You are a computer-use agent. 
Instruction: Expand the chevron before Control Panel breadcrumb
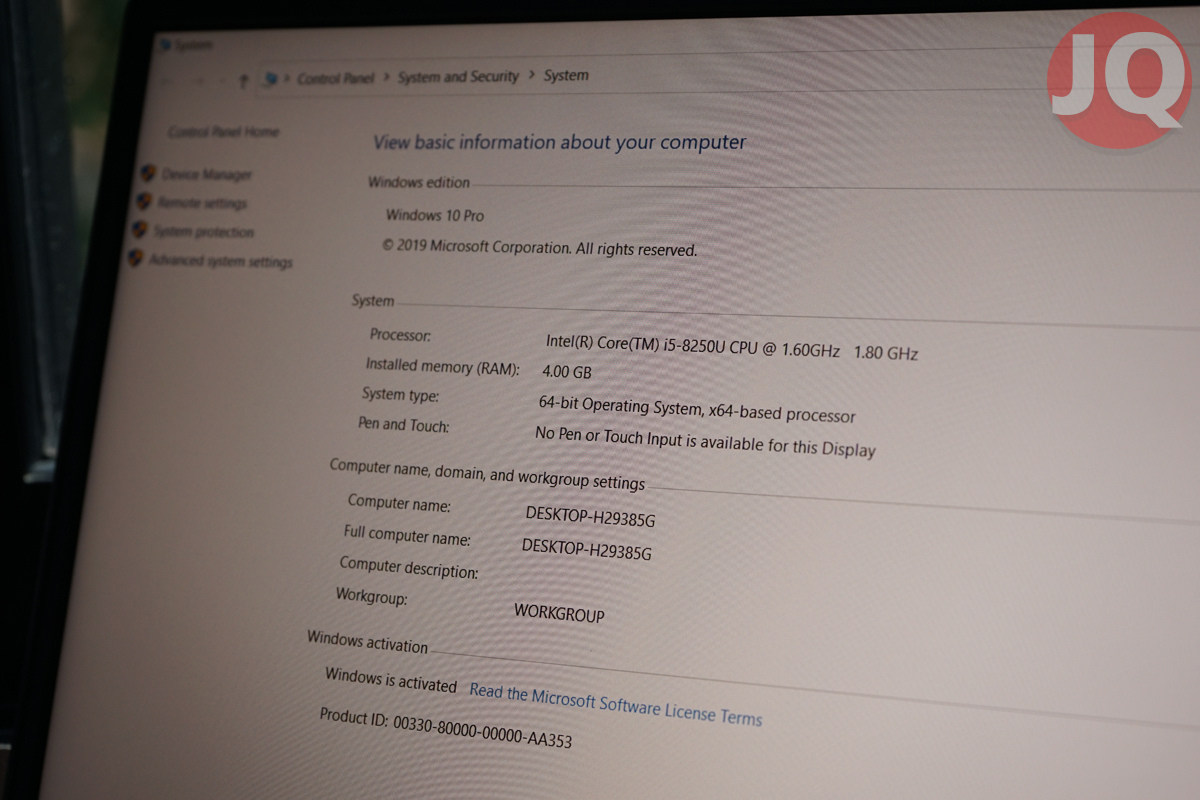tap(287, 78)
